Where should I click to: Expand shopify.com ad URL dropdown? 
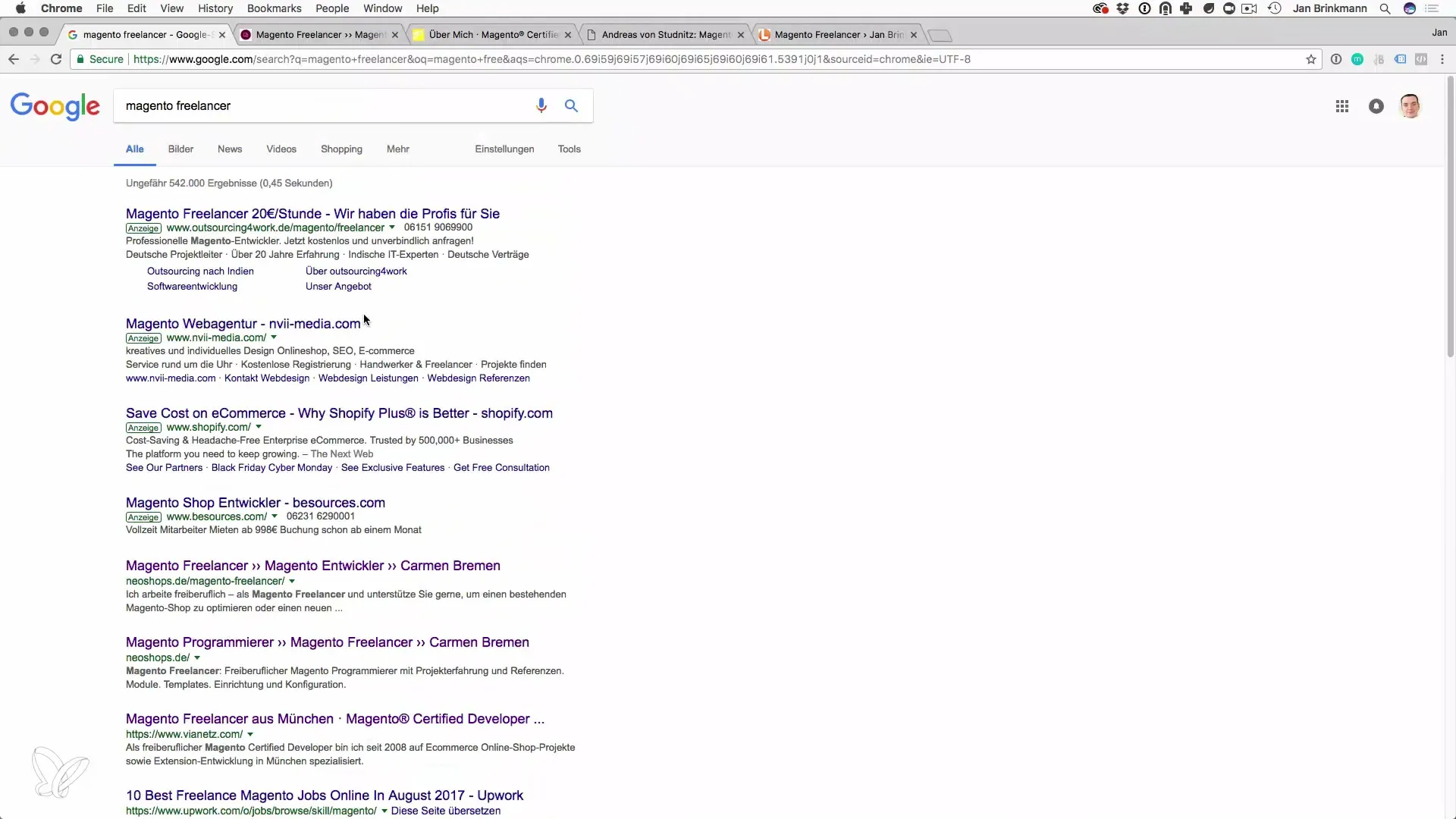[259, 427]
